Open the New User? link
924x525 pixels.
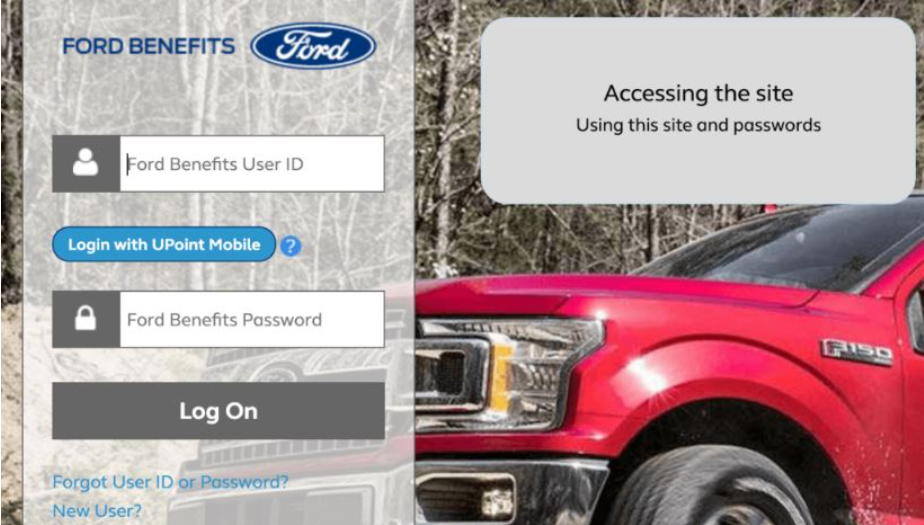[97, 511]
